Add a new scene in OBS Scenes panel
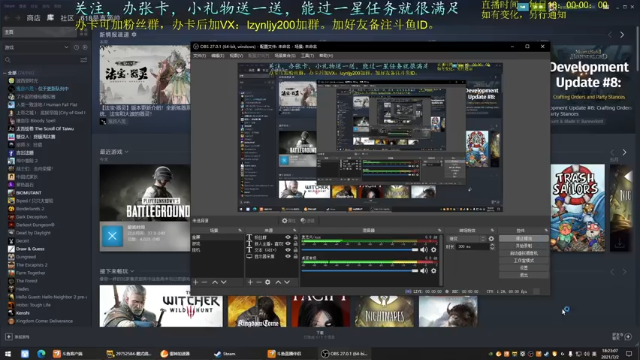640x360 pixels. point(196,282)
